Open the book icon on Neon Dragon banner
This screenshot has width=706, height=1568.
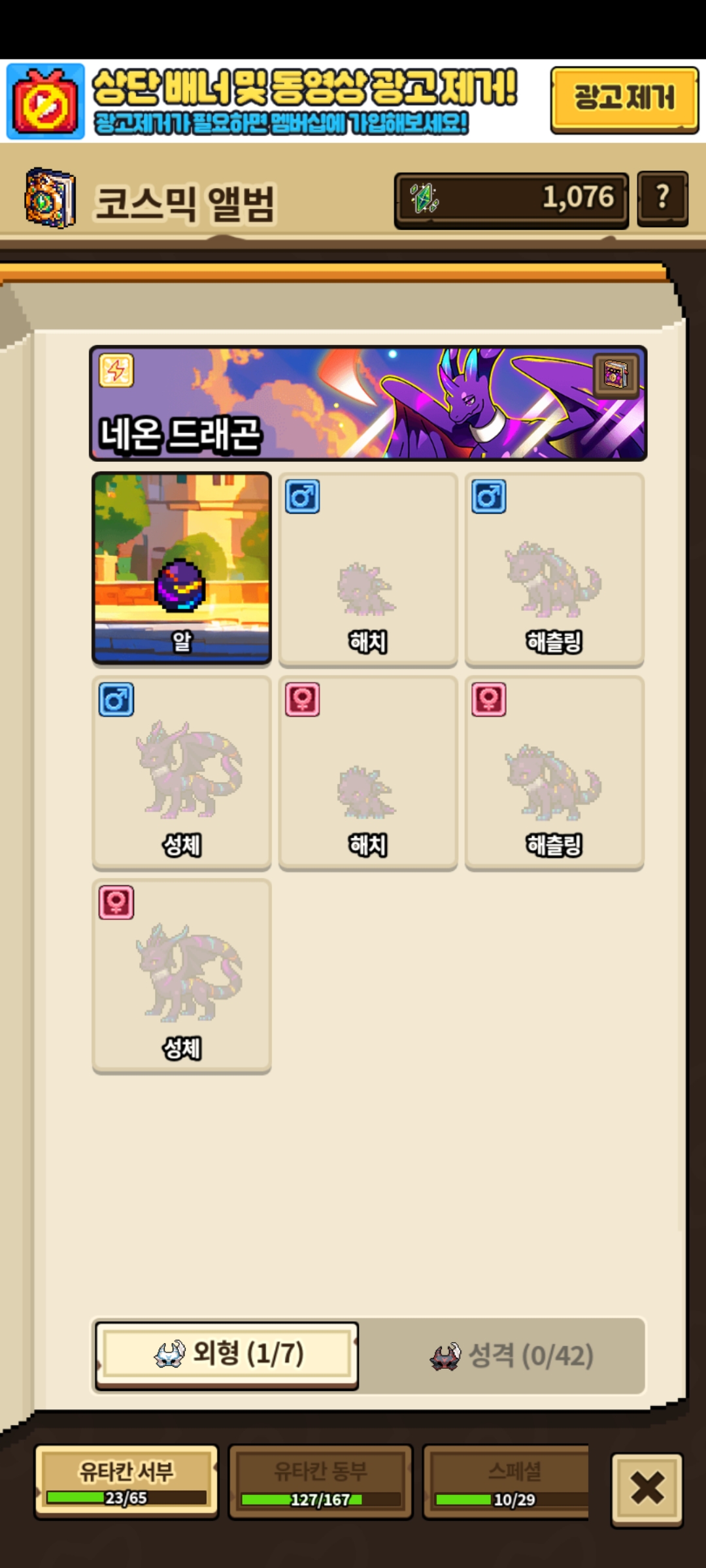(616, 375)
